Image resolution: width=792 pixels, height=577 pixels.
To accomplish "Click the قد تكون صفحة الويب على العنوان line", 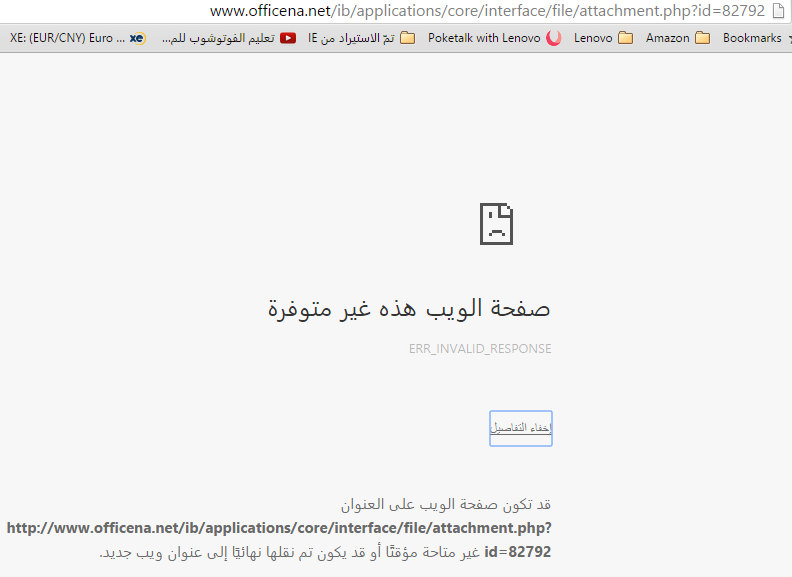I will pos(446,504).
